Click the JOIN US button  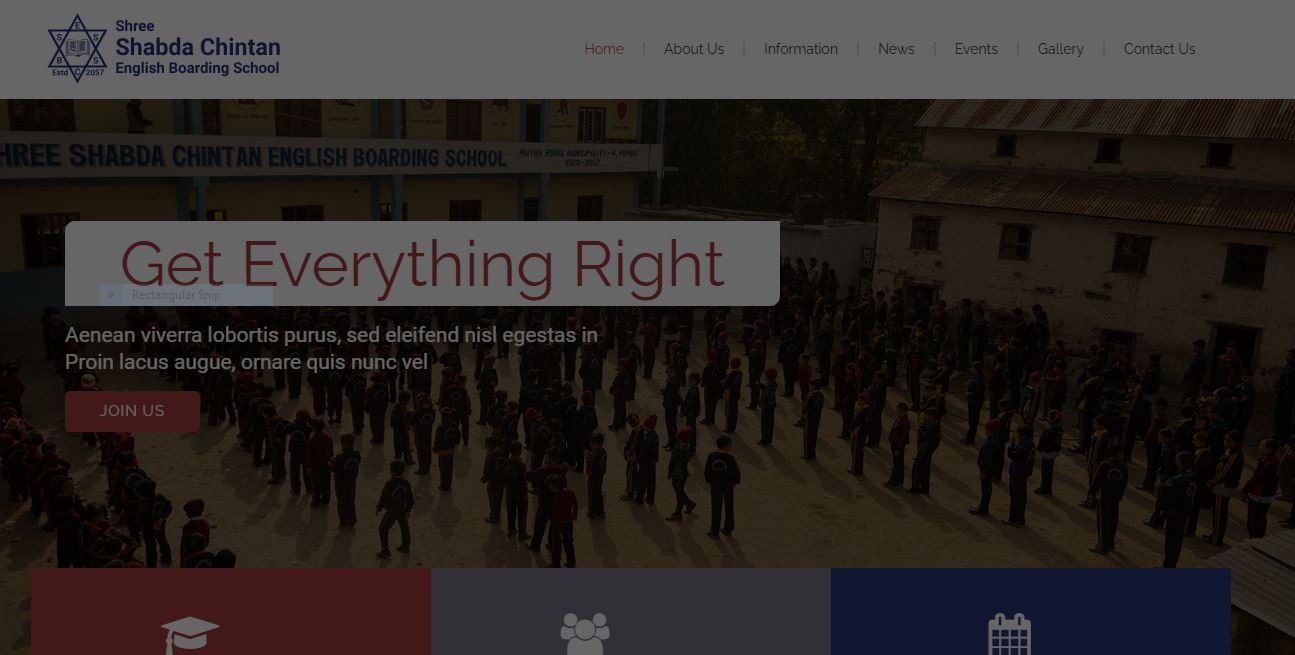tap(132, 411)
